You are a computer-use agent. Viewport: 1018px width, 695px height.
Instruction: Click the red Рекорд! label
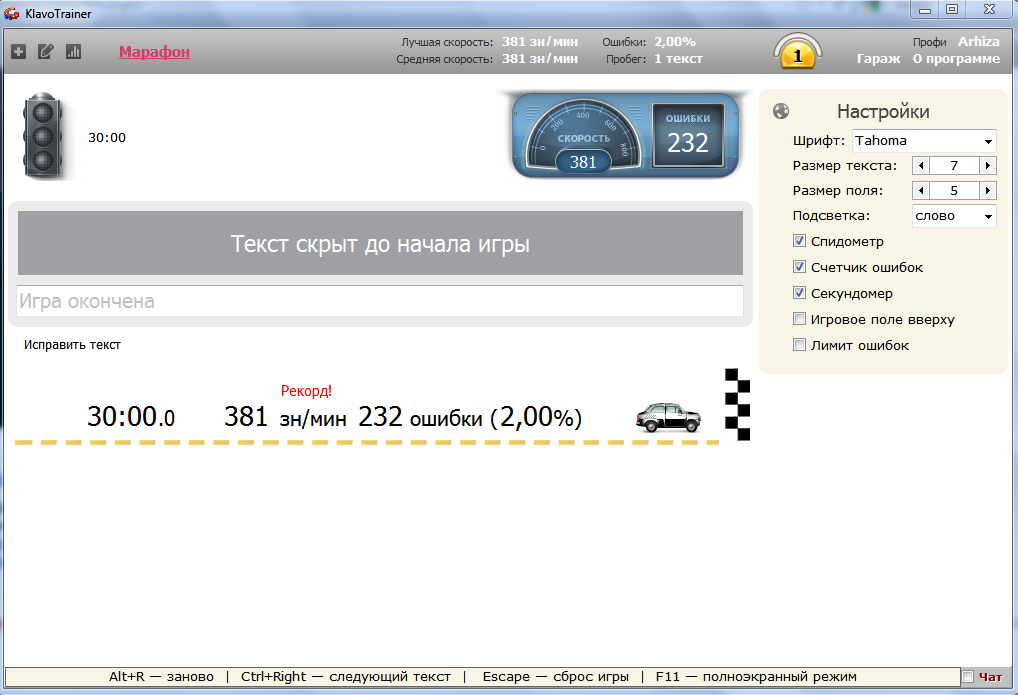click(x=306, y=391)
